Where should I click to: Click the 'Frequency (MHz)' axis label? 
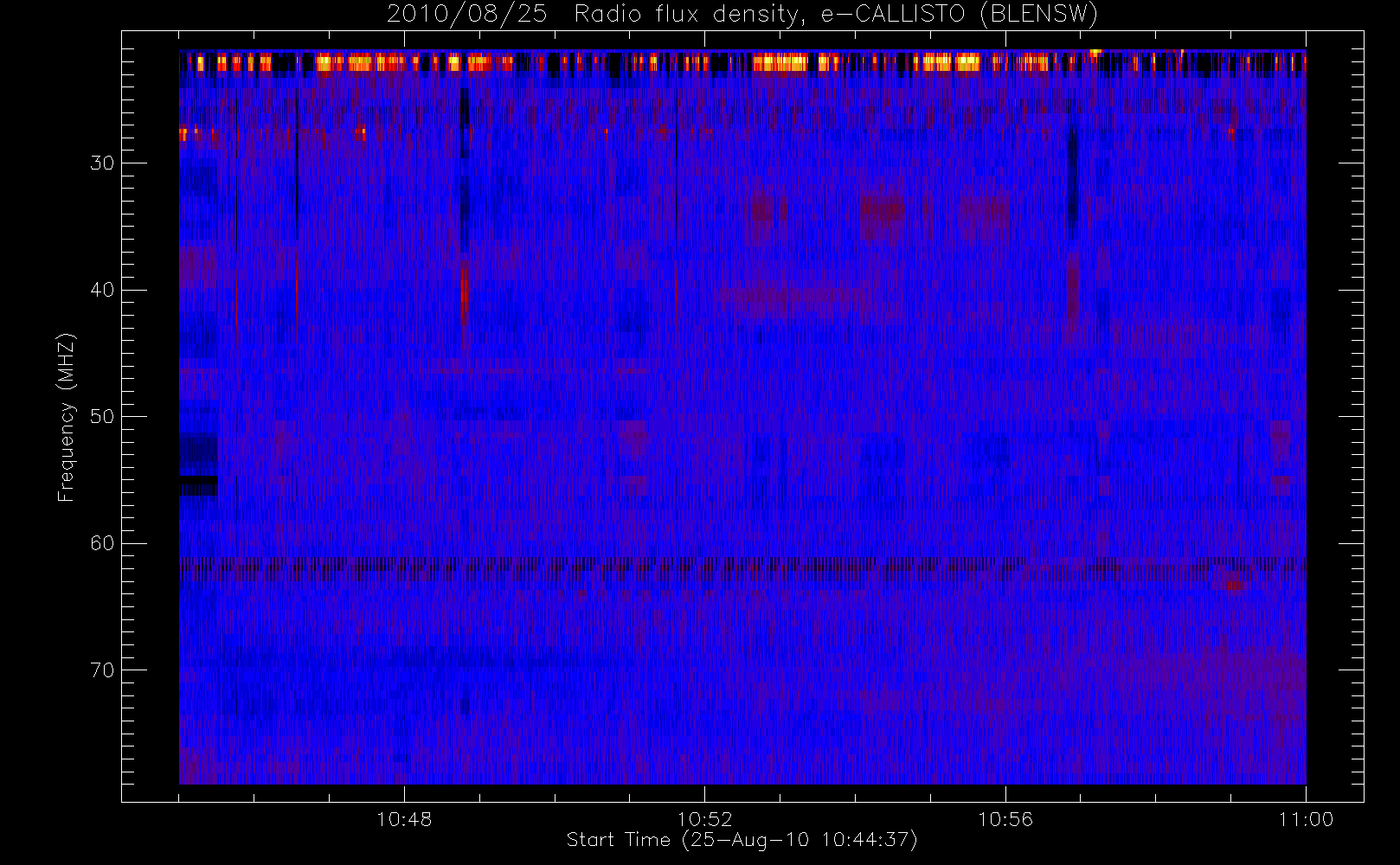tap(66, 418)
